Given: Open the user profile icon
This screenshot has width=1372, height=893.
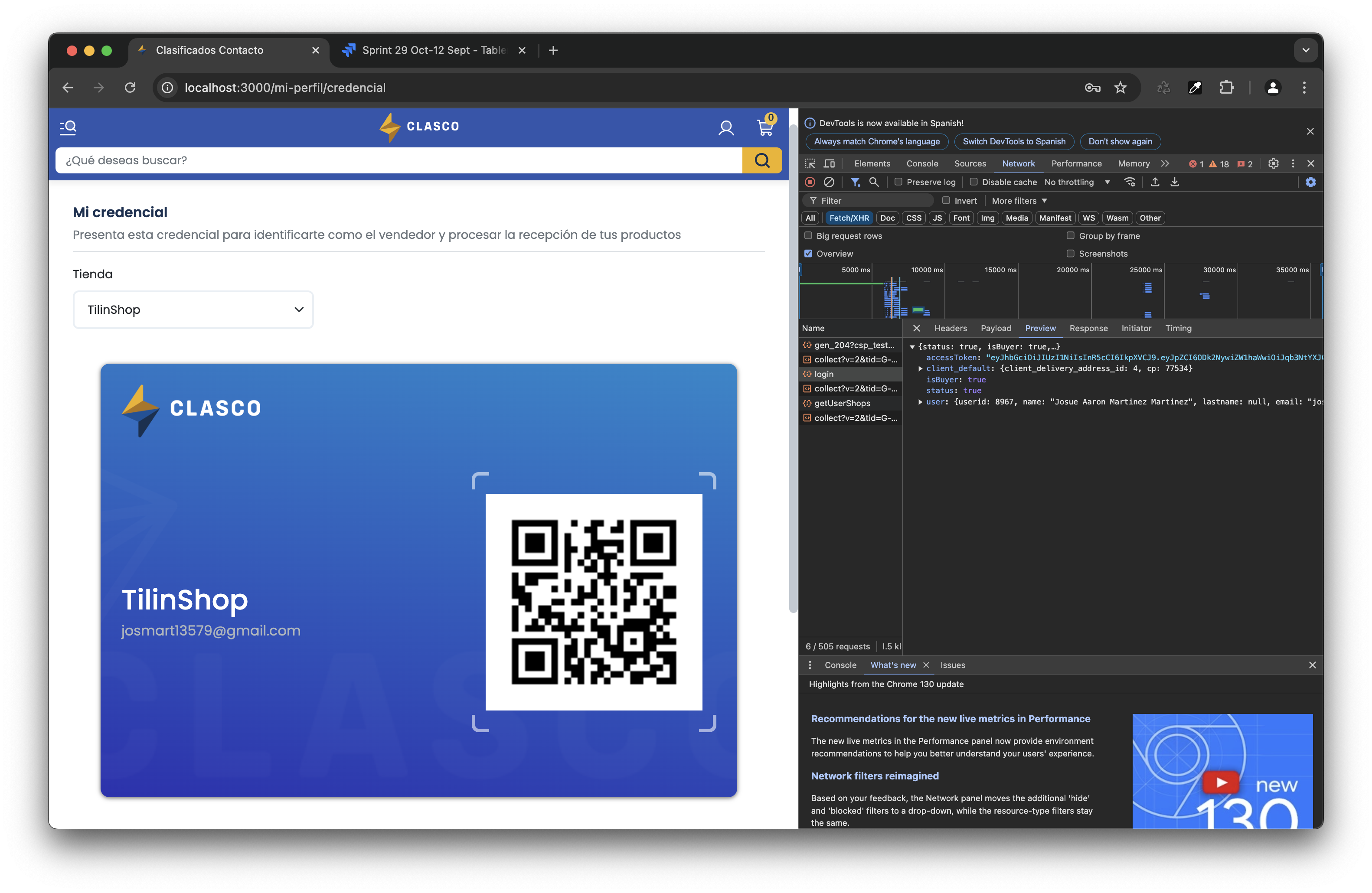Looking at the screenshot, I should coord(726,127).
